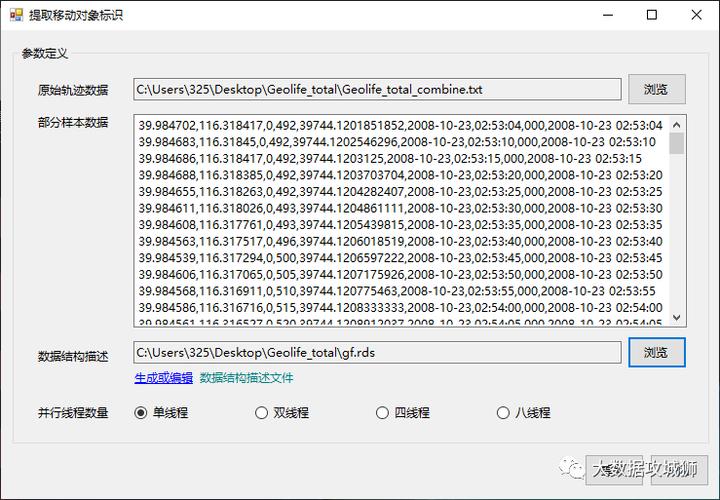Select the 单线程 radio button
Viewport: 720px width, 500px height.
[161, 413]
